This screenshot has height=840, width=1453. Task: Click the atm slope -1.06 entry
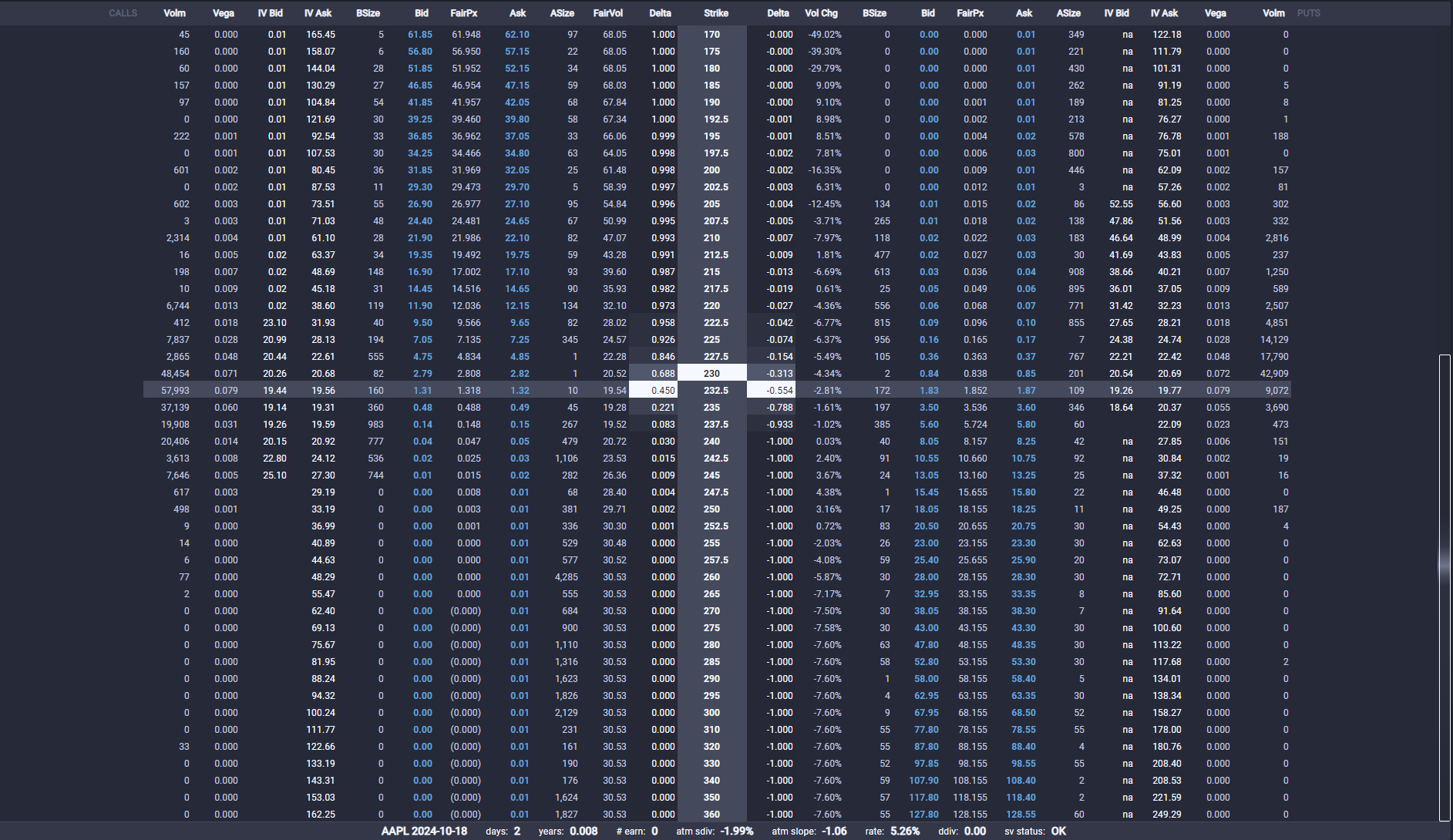[809, 832]
